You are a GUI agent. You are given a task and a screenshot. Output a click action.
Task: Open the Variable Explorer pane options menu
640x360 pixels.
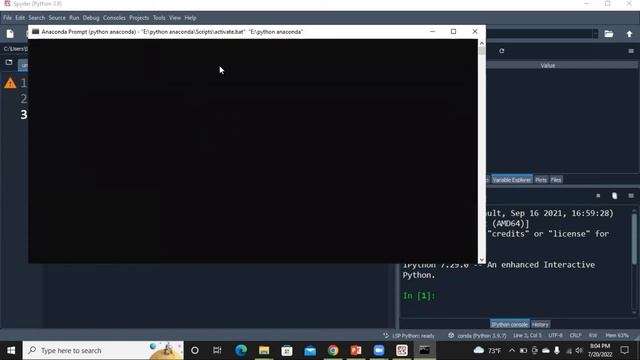pos(631,51)
